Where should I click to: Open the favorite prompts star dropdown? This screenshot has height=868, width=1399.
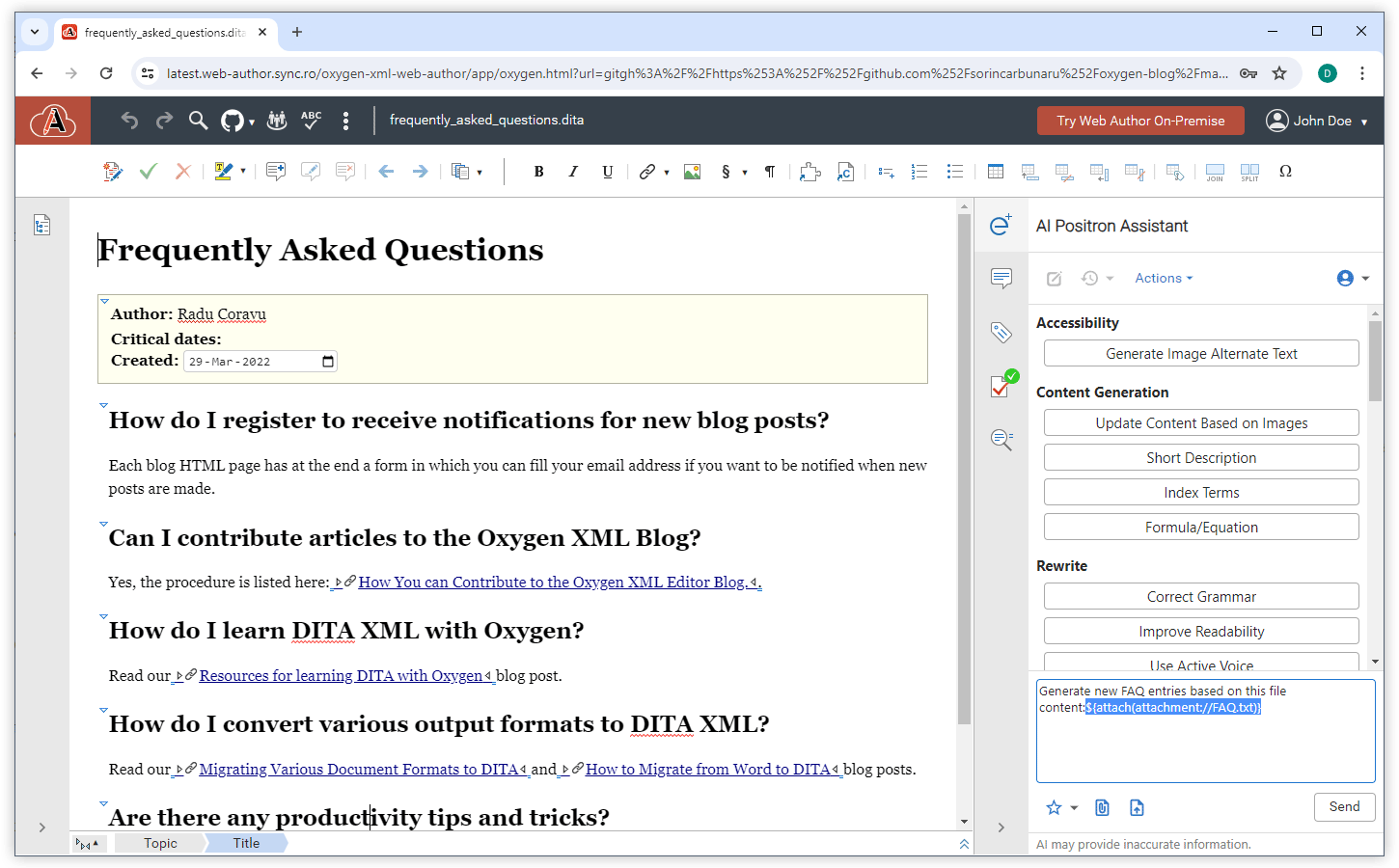(x=1061, y=808)
